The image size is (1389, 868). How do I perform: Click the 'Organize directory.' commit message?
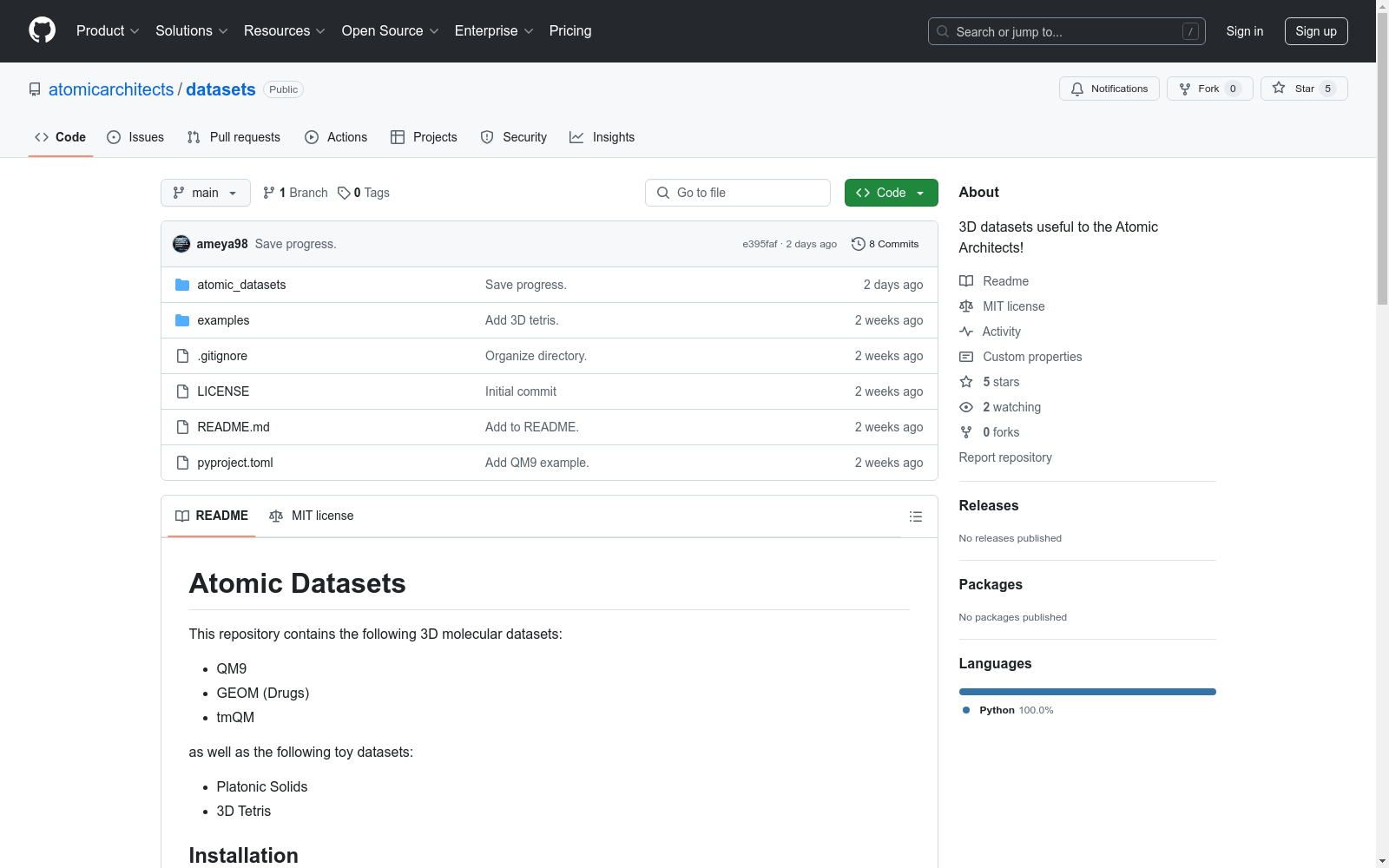tap(536, 356)
